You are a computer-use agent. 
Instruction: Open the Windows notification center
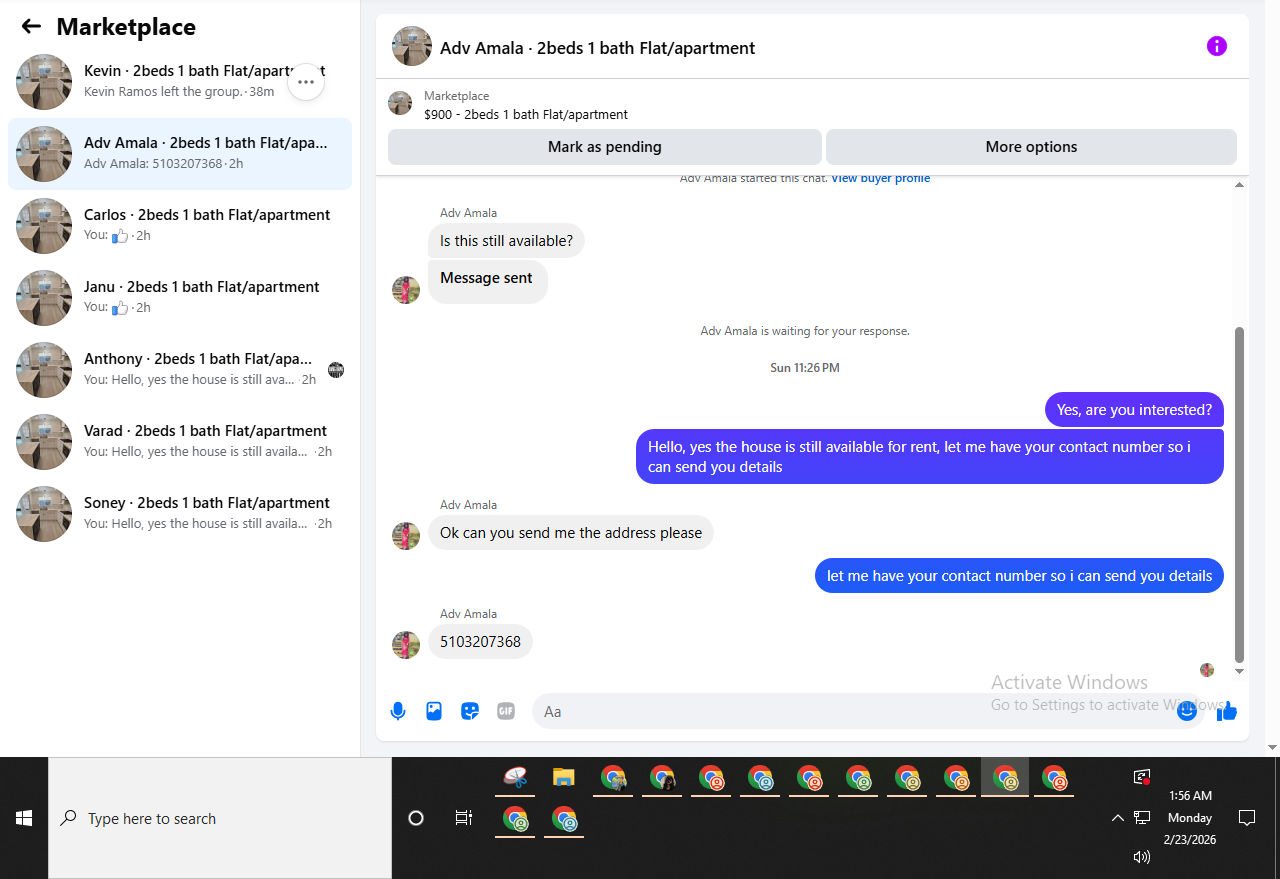point(1247,818)
